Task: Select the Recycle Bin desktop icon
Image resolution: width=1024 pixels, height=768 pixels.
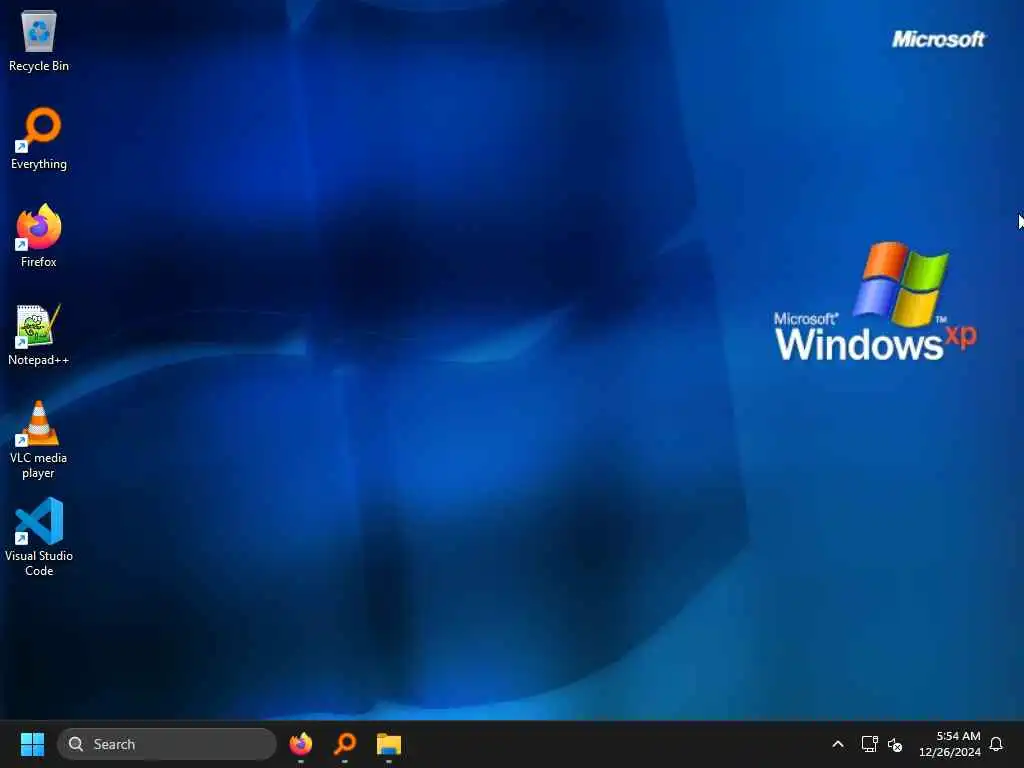Action: [x=39, y=40]
